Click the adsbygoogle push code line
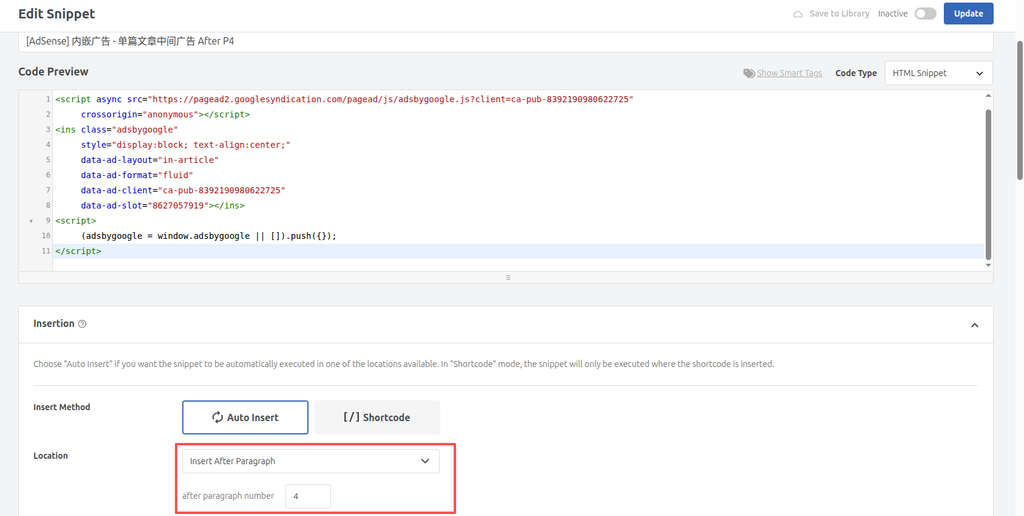The height and width of the screenshot is (516, 1024). (x=209, y=236)
